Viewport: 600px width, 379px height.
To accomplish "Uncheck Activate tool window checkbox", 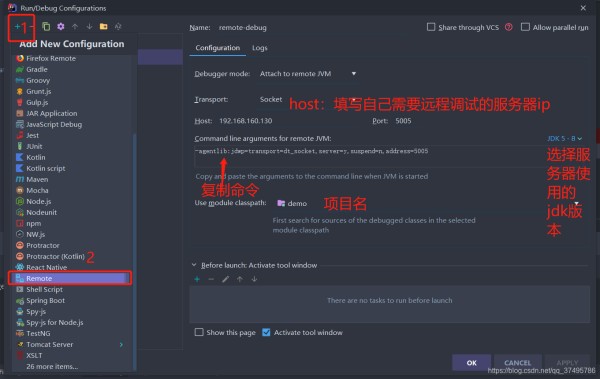I will [266, 332].
